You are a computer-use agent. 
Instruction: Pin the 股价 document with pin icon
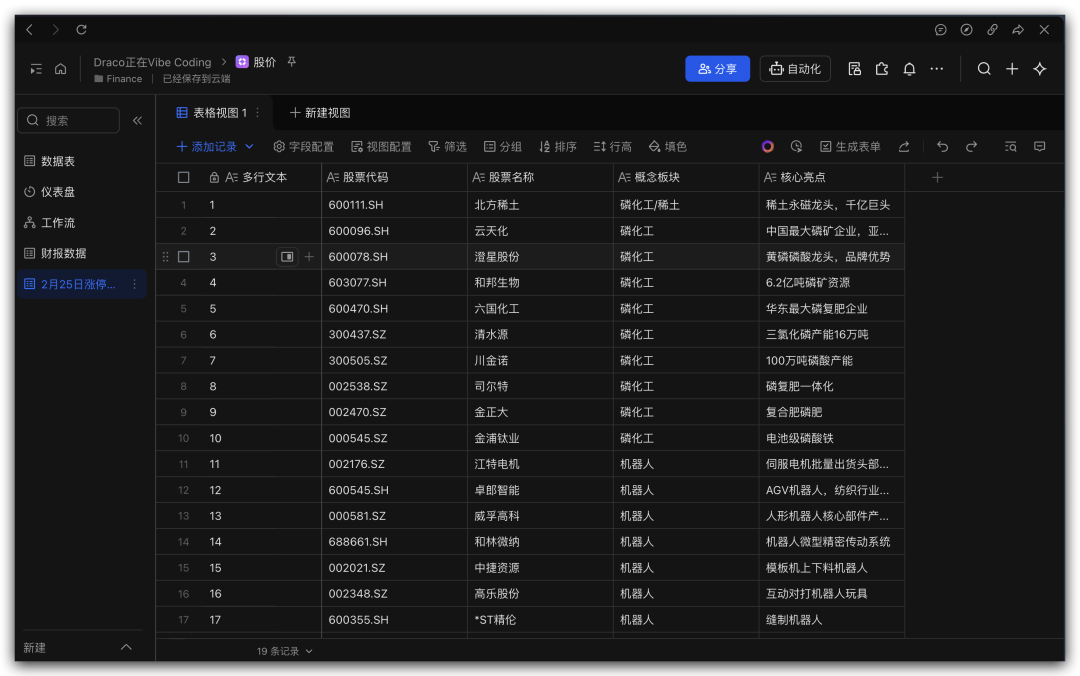tap(292, 62)
